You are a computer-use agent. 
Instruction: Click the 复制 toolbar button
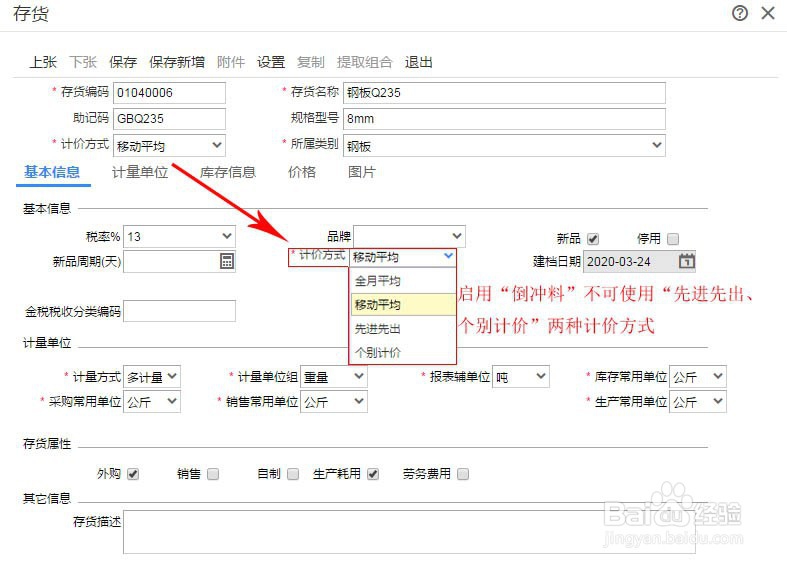click(311, 62)
